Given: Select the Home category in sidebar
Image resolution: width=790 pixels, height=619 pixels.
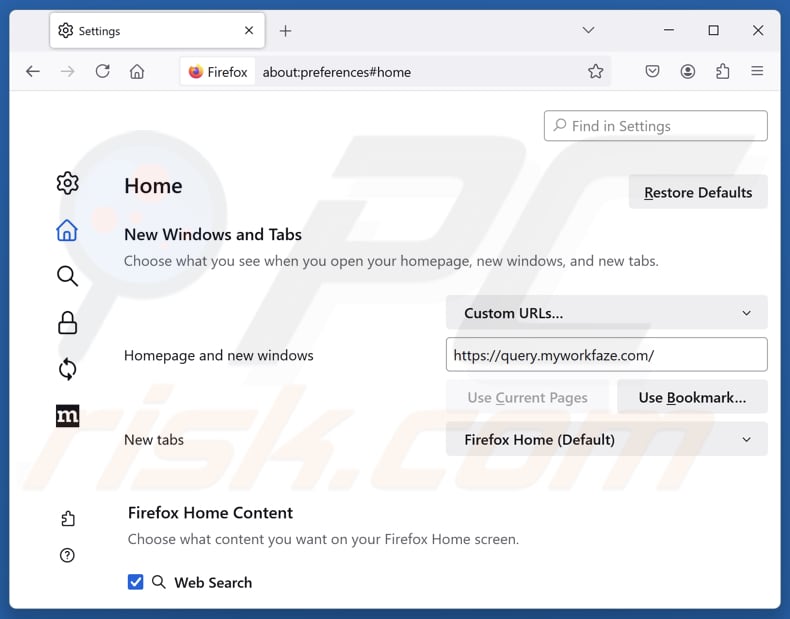Looking at the screenshot, I should 68,230.
